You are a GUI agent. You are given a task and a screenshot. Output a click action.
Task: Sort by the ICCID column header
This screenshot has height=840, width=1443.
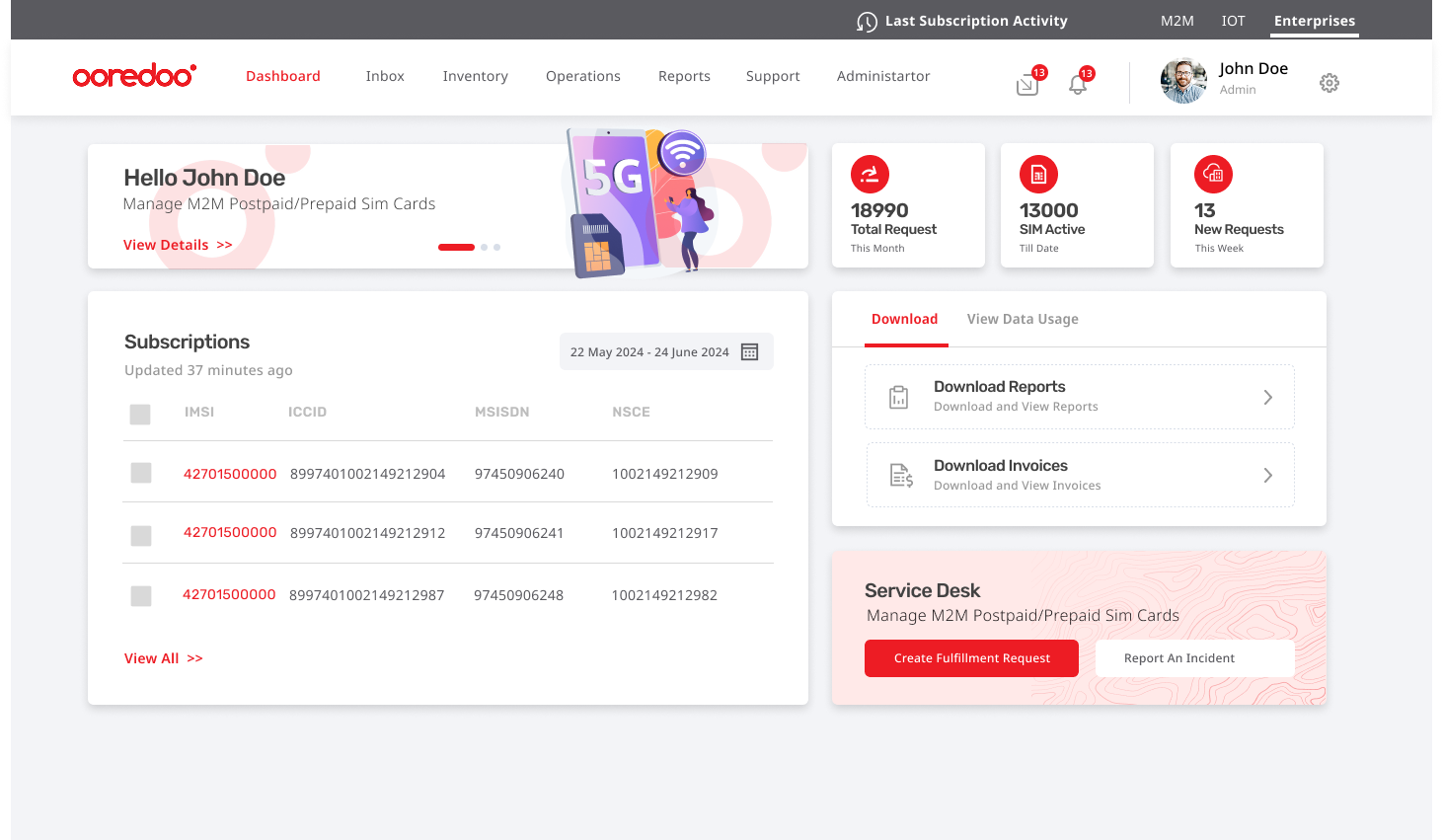(307, 412)
